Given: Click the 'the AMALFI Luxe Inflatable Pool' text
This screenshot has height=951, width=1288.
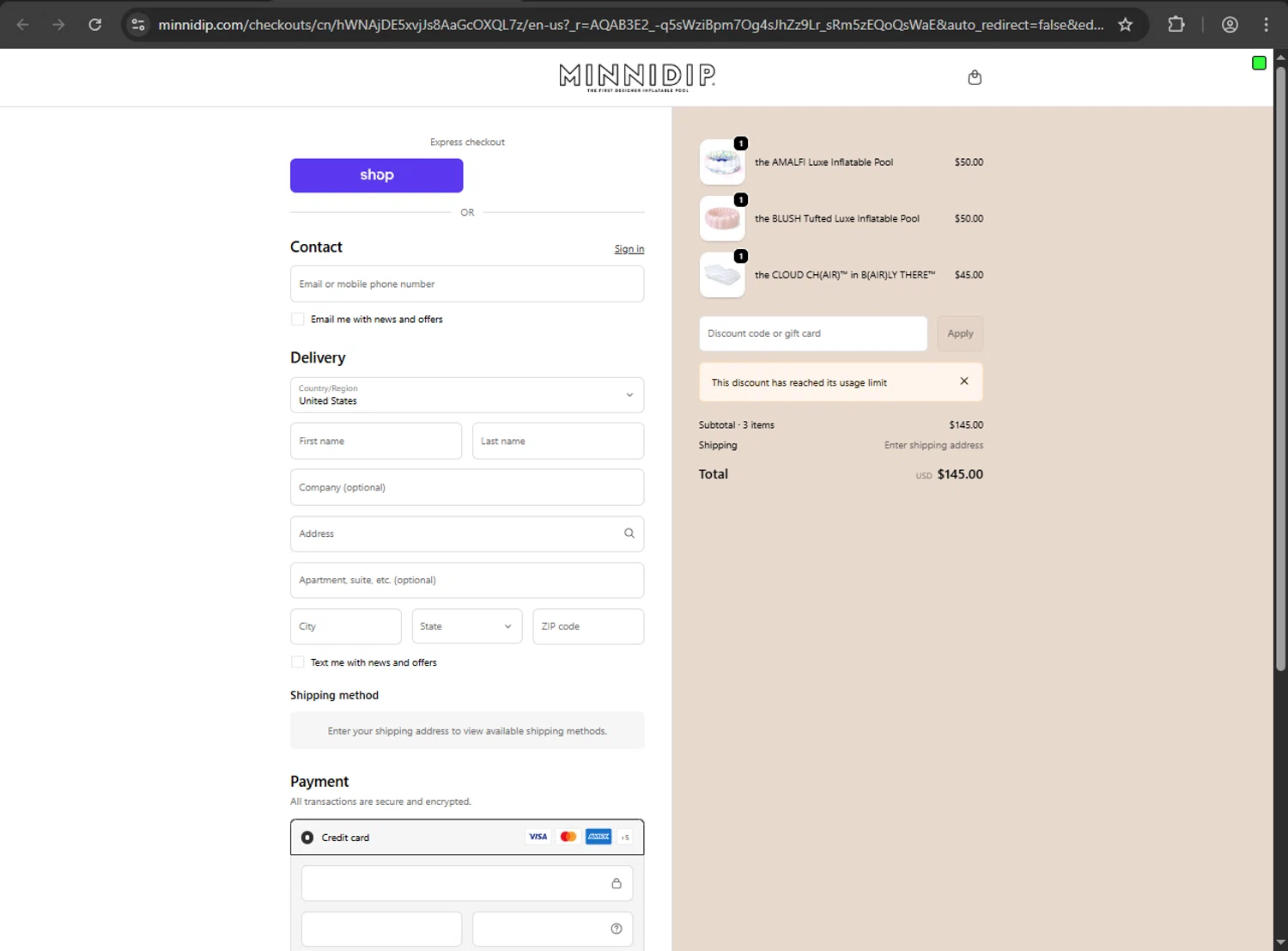Looking at the screenshot, I should coord(823,162).
